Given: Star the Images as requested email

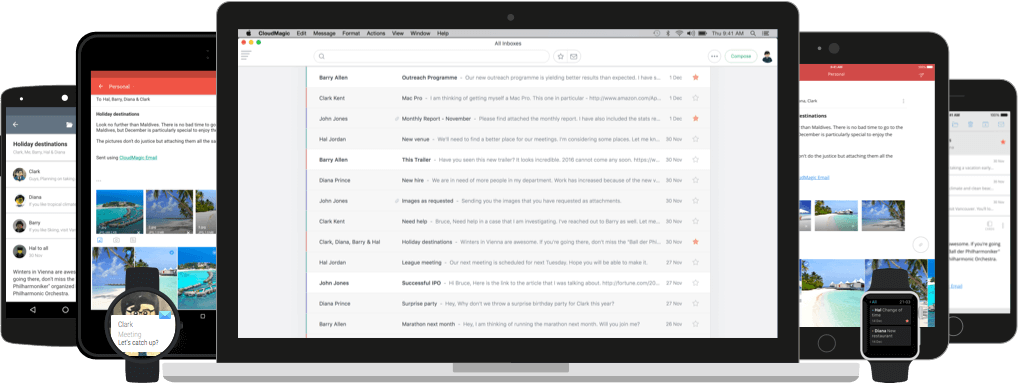Looking at the screenshot, I should click(x=695, y=201).
